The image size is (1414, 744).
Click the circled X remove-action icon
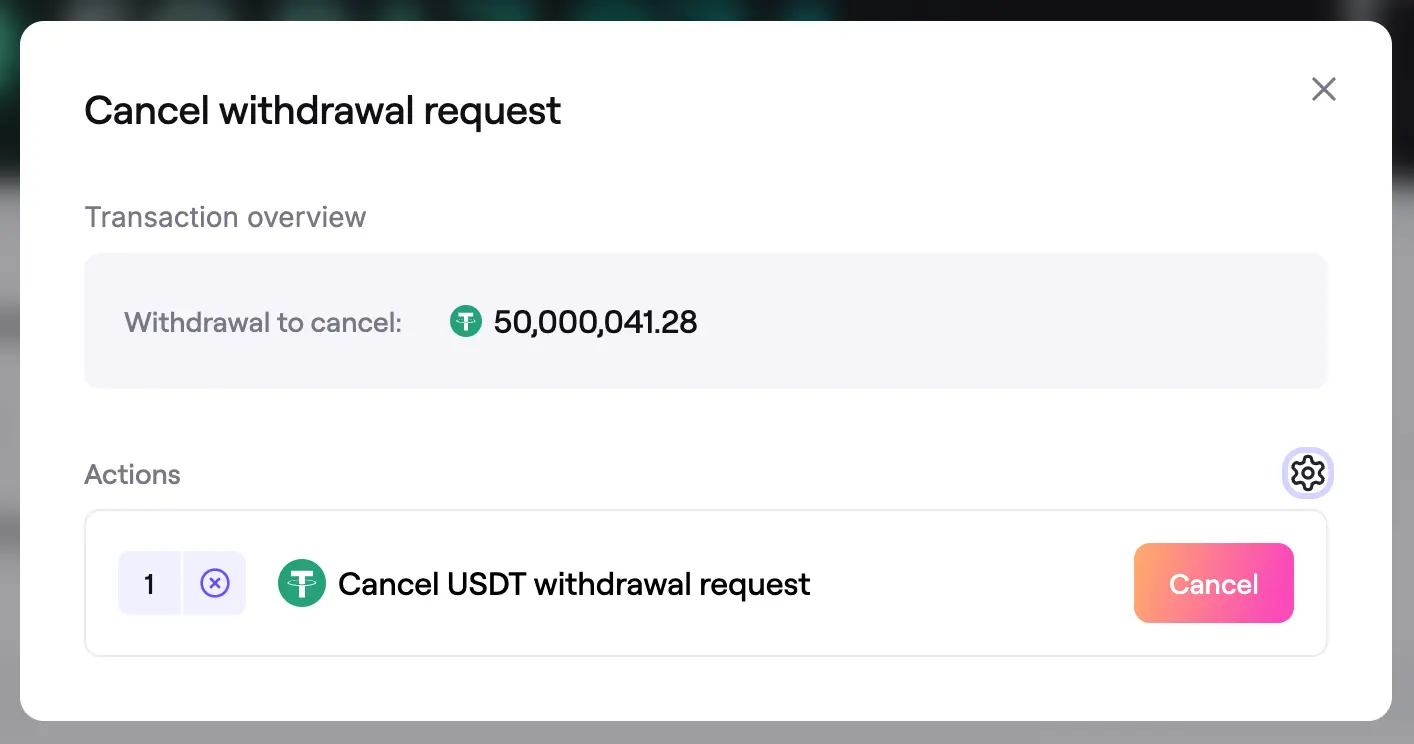[x=215, y=583]
